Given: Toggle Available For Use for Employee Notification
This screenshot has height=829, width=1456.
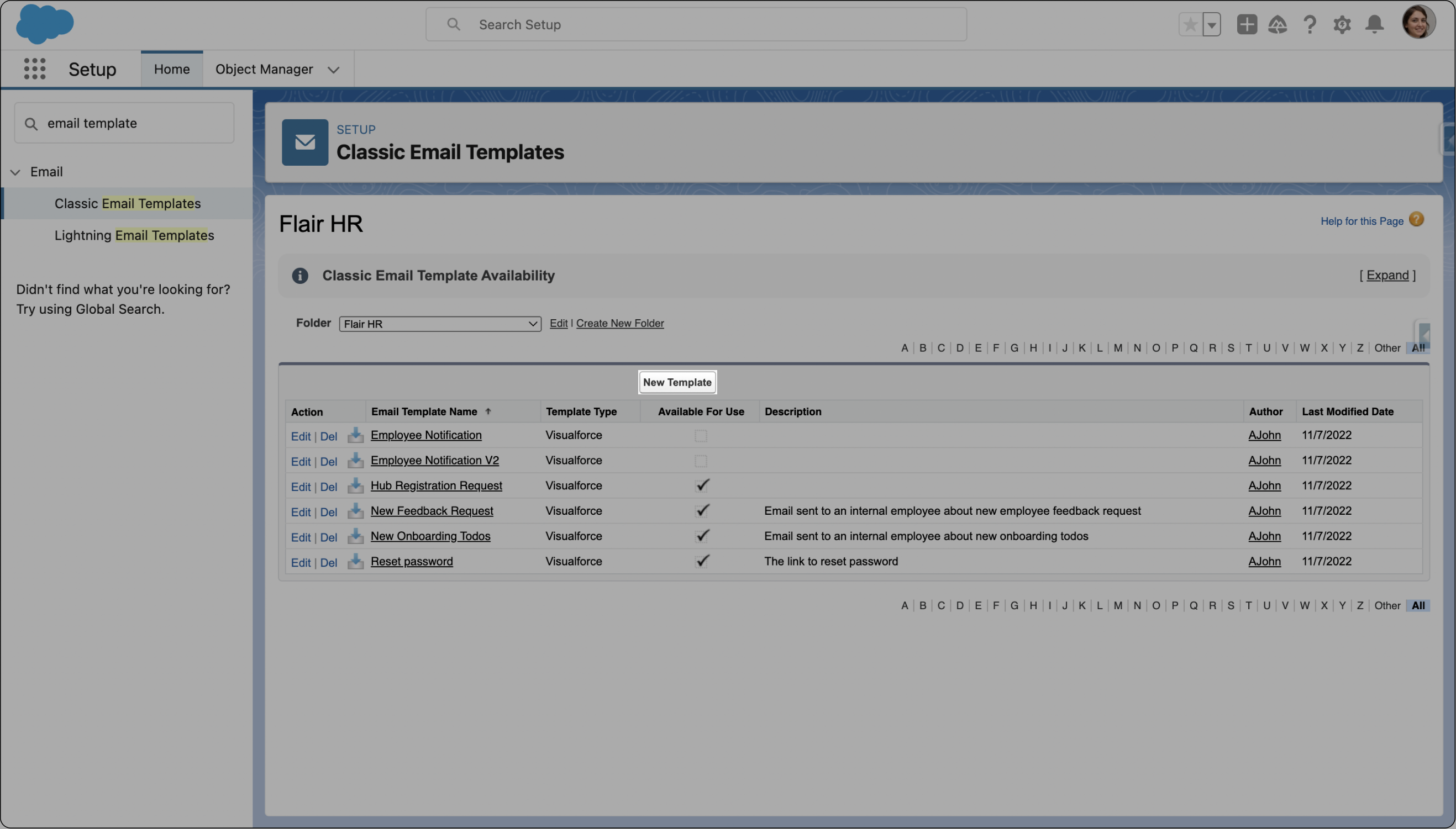Looking at the screenshot, I should click(x=701, y=436).
